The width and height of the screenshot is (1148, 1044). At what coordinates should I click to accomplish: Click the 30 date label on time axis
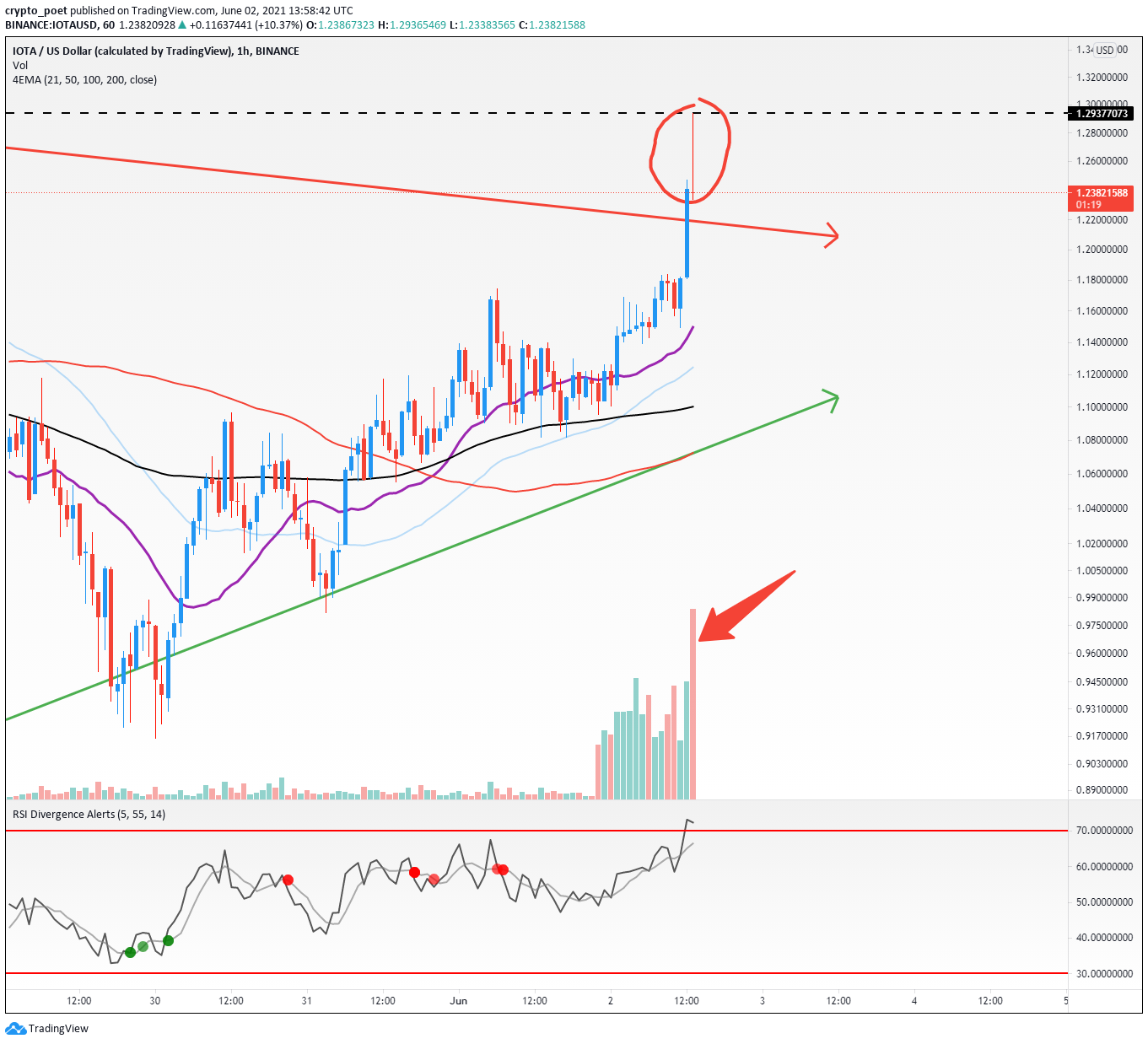[155, 1001]
